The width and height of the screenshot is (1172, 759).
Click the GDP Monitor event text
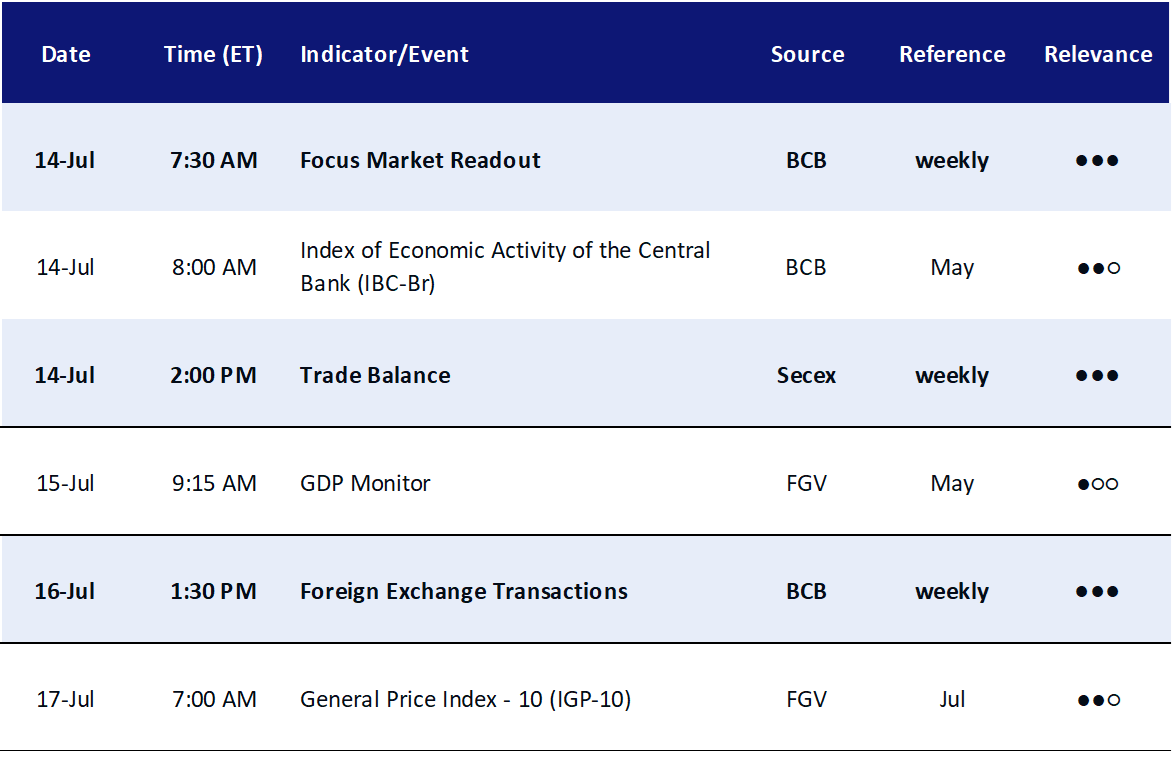click(x=365, y=483)
